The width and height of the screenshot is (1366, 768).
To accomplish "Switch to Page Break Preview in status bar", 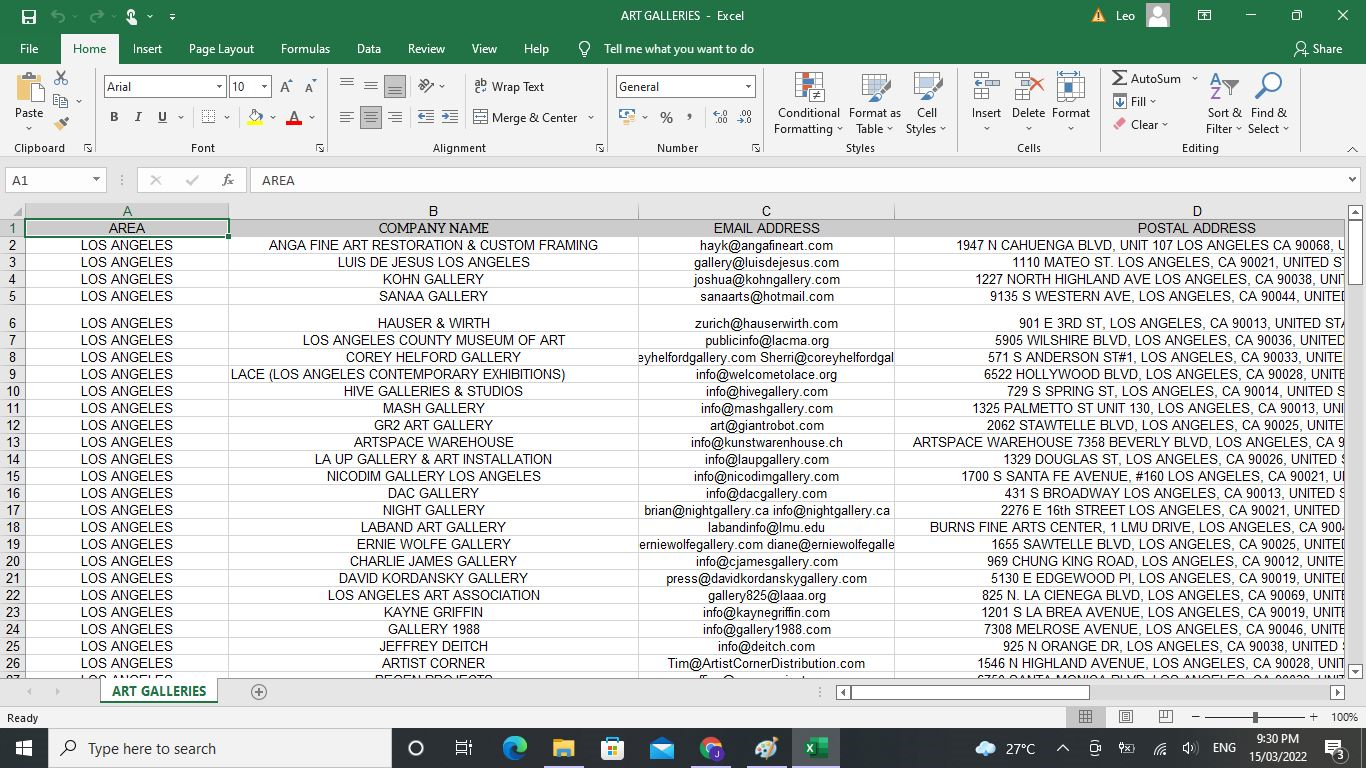I will pos(1165,717).
